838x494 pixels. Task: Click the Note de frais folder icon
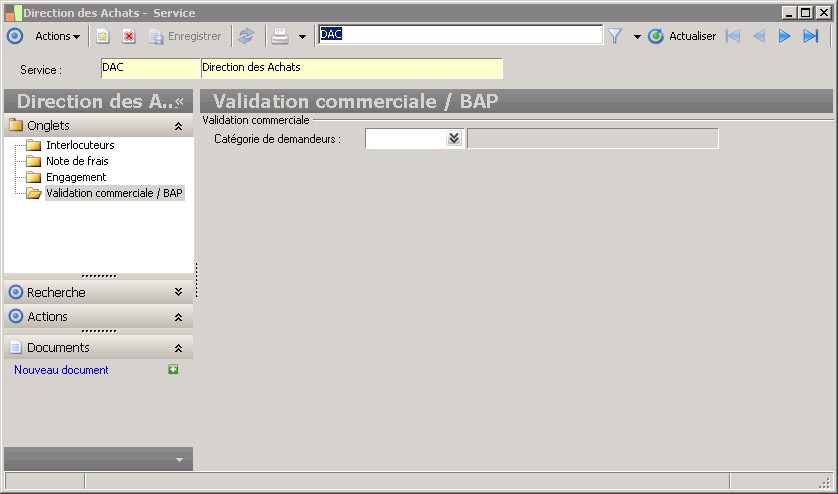click(x=34, y=161)
